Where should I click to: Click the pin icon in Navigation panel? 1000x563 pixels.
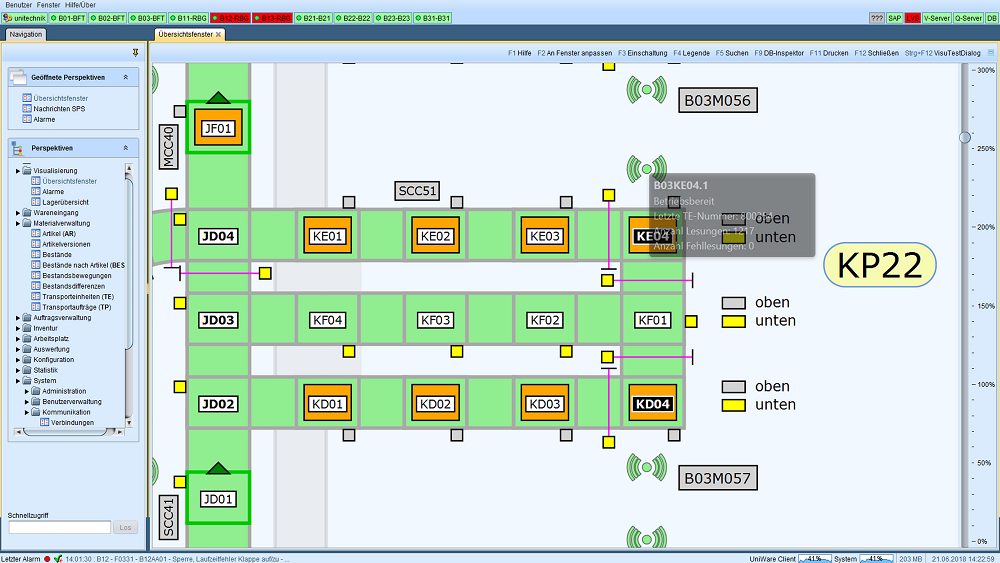[135, 52]
